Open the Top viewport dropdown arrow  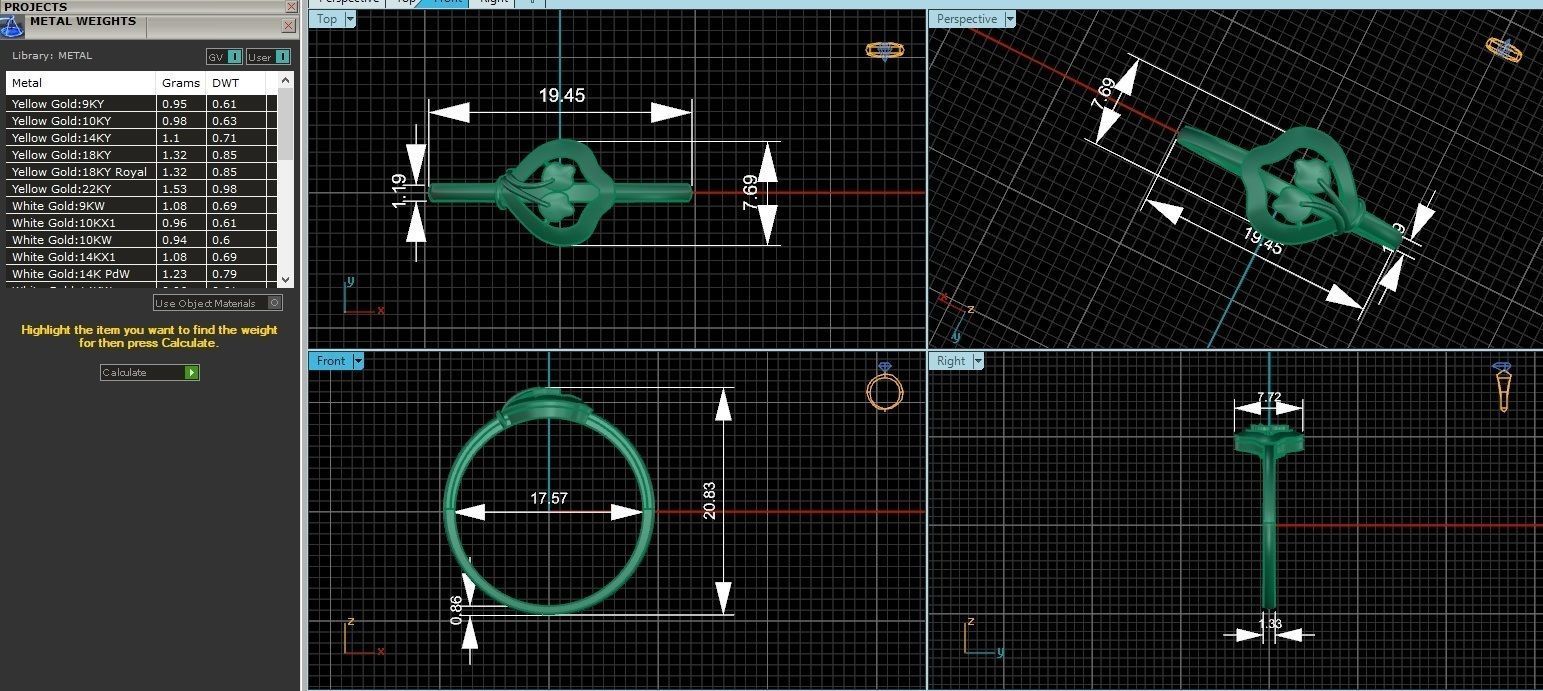(350, 19)
